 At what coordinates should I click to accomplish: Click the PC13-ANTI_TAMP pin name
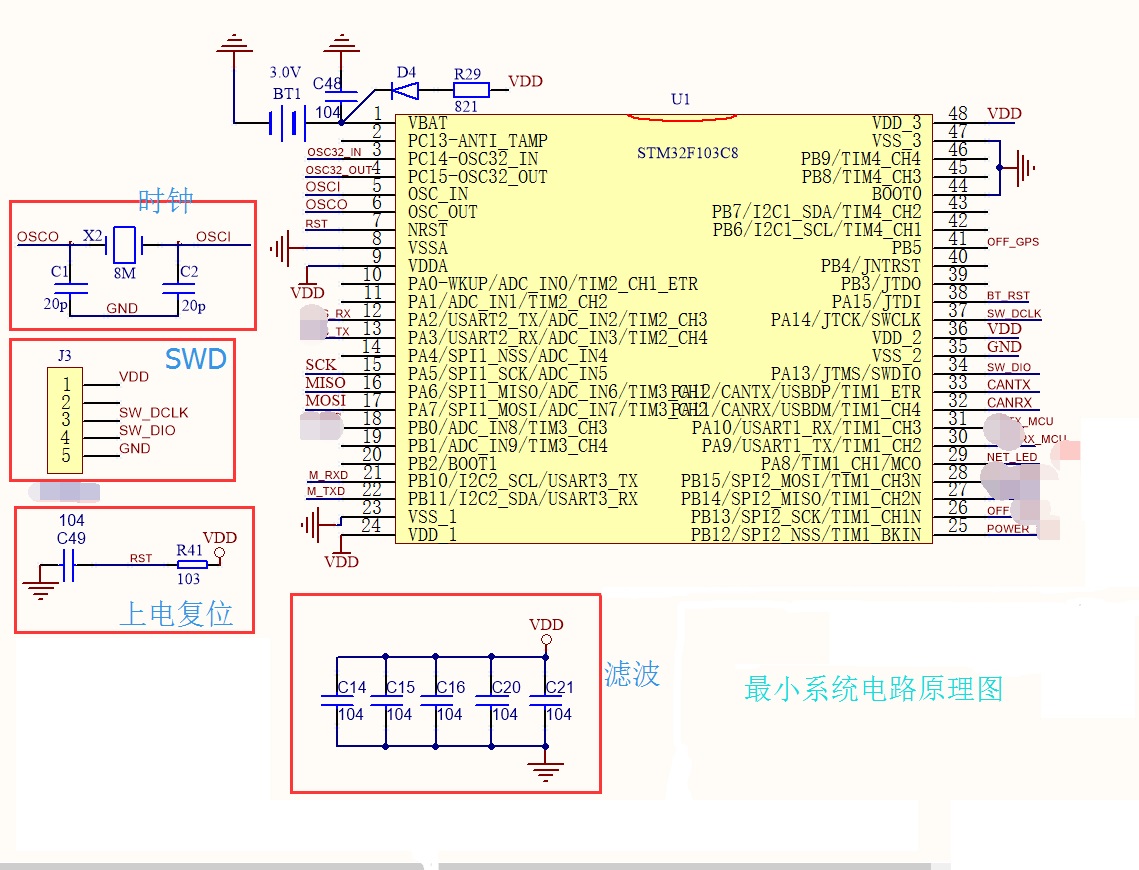coord(477,141)
